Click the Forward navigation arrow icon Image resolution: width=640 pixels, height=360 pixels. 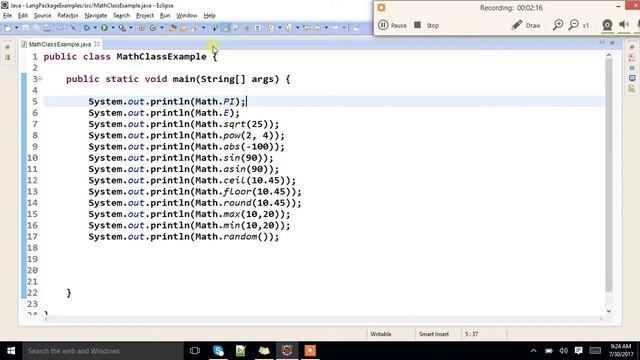[x=336, y=28]
